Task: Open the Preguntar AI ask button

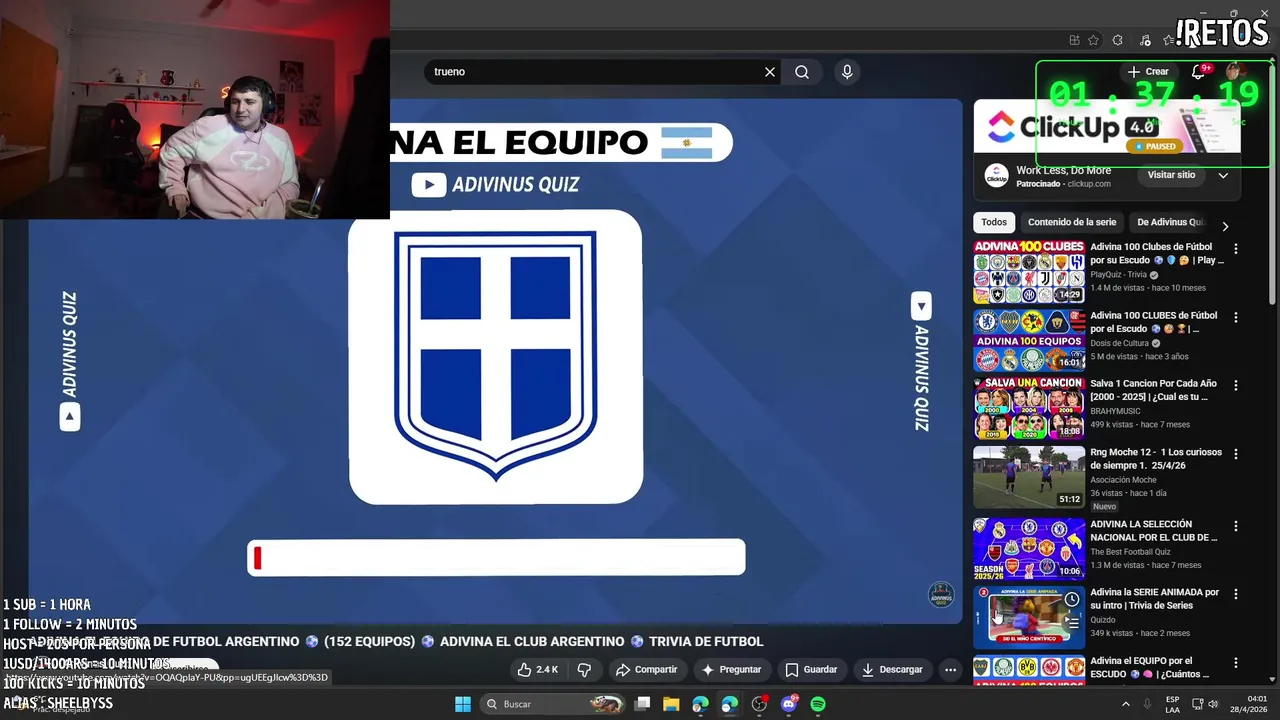Action: pos(732,670)
